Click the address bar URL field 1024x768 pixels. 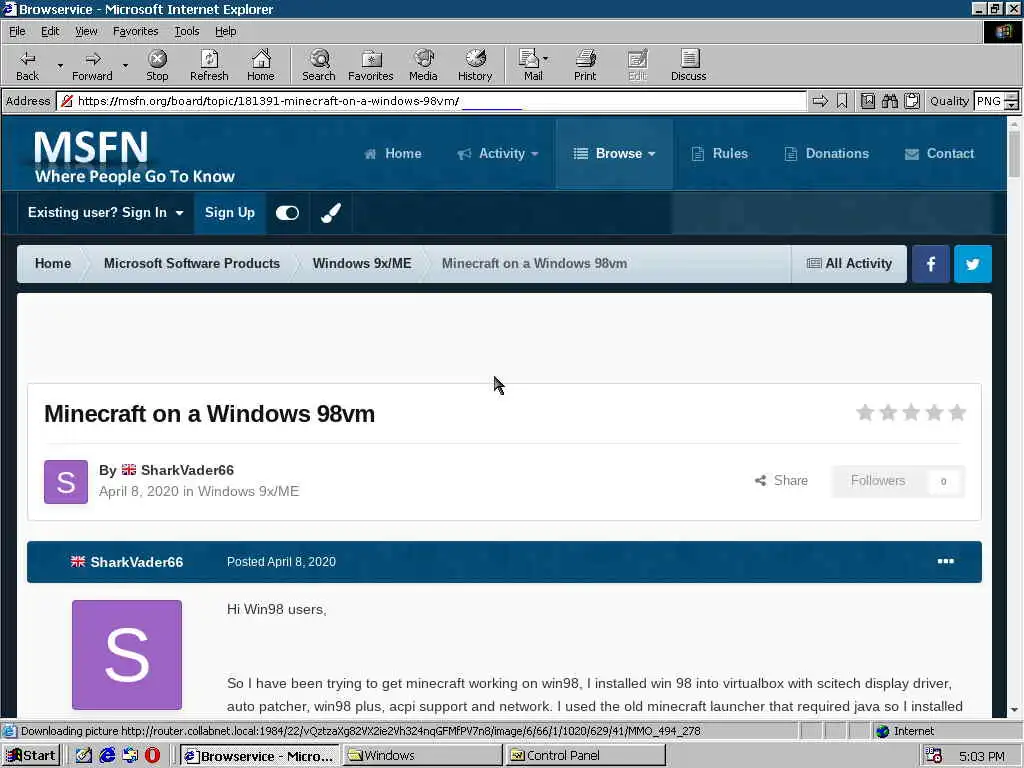(431, 101)
